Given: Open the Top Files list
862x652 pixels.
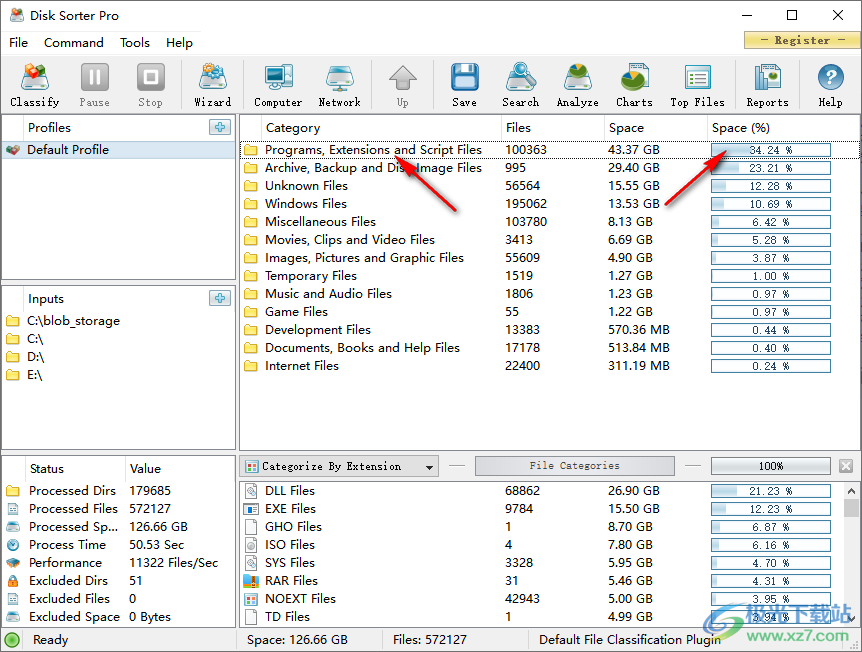Looking at the screenshot, I should click(698, 84).
